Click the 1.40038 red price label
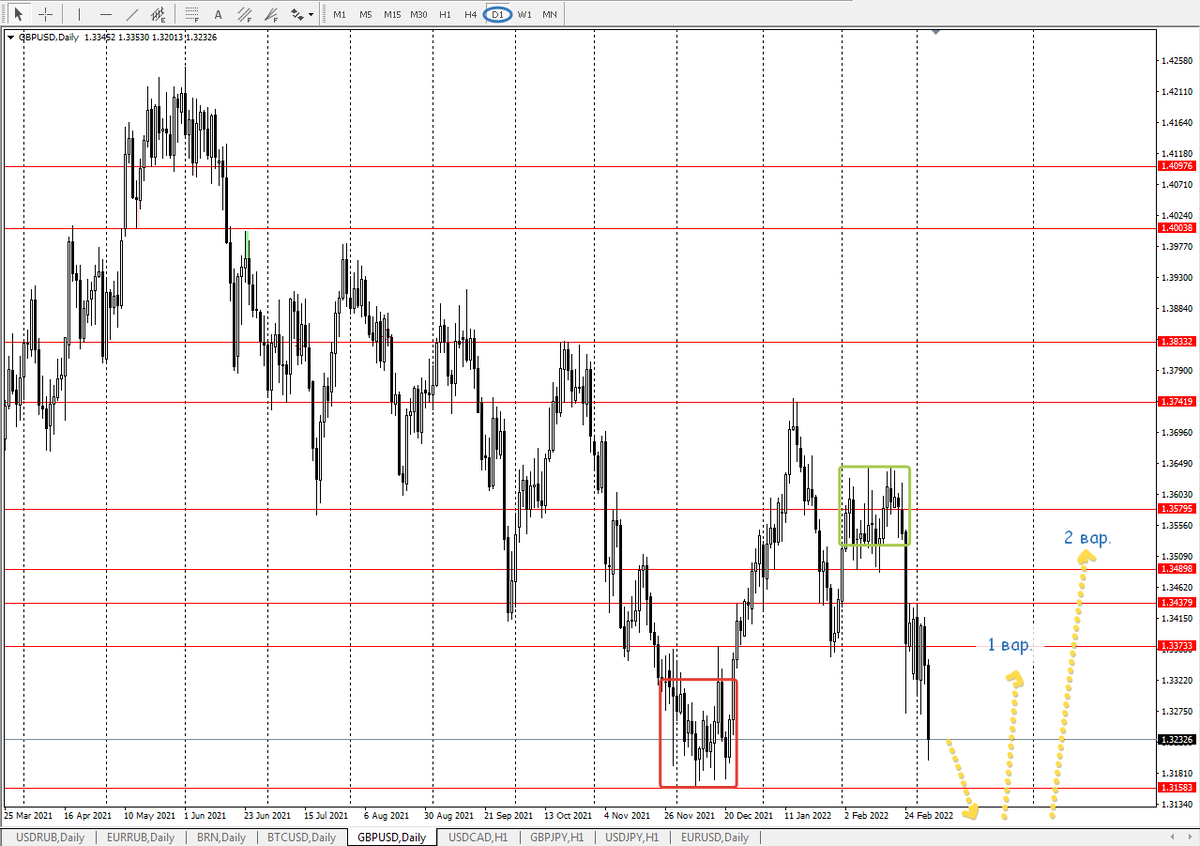Image resolution: width=1200 pixels, height=846 pixels. point(1176,228)
